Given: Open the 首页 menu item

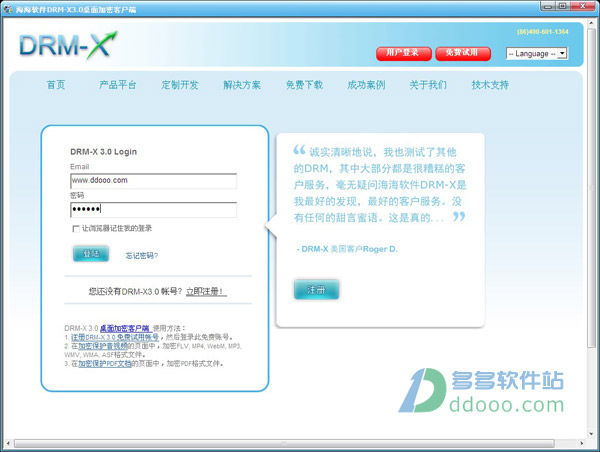Looking at the screenshot, I should (56, 85).
